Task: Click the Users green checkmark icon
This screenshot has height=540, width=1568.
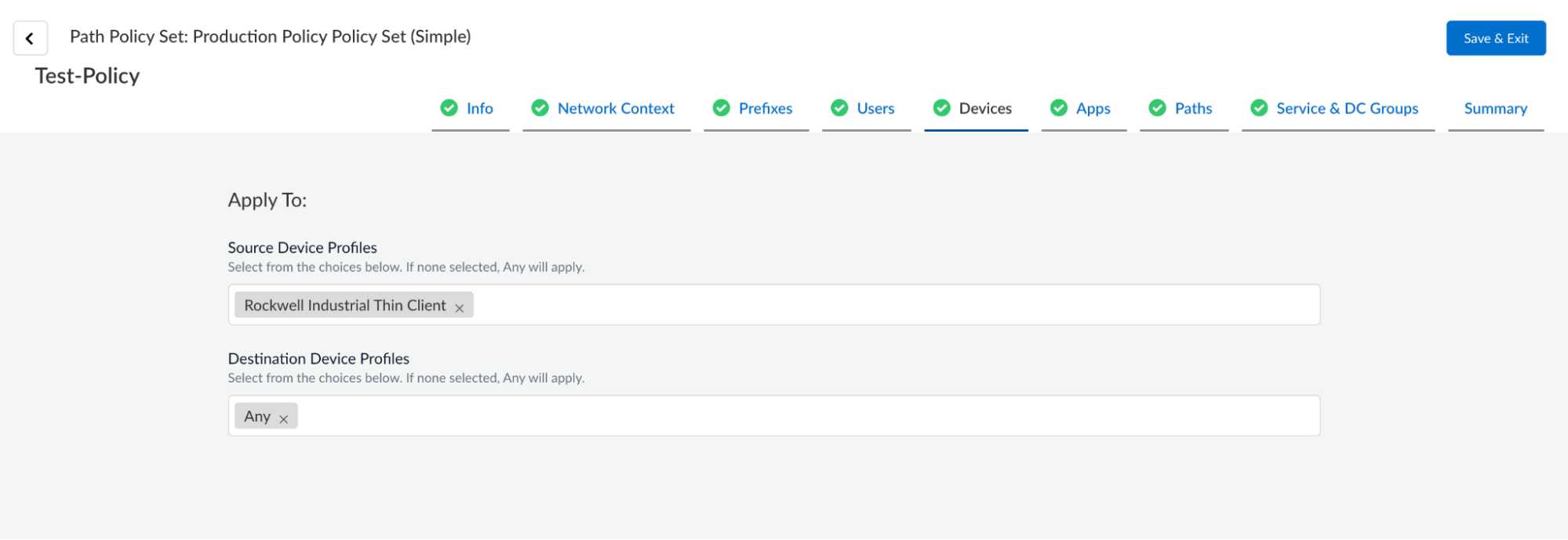Action: 839,108
